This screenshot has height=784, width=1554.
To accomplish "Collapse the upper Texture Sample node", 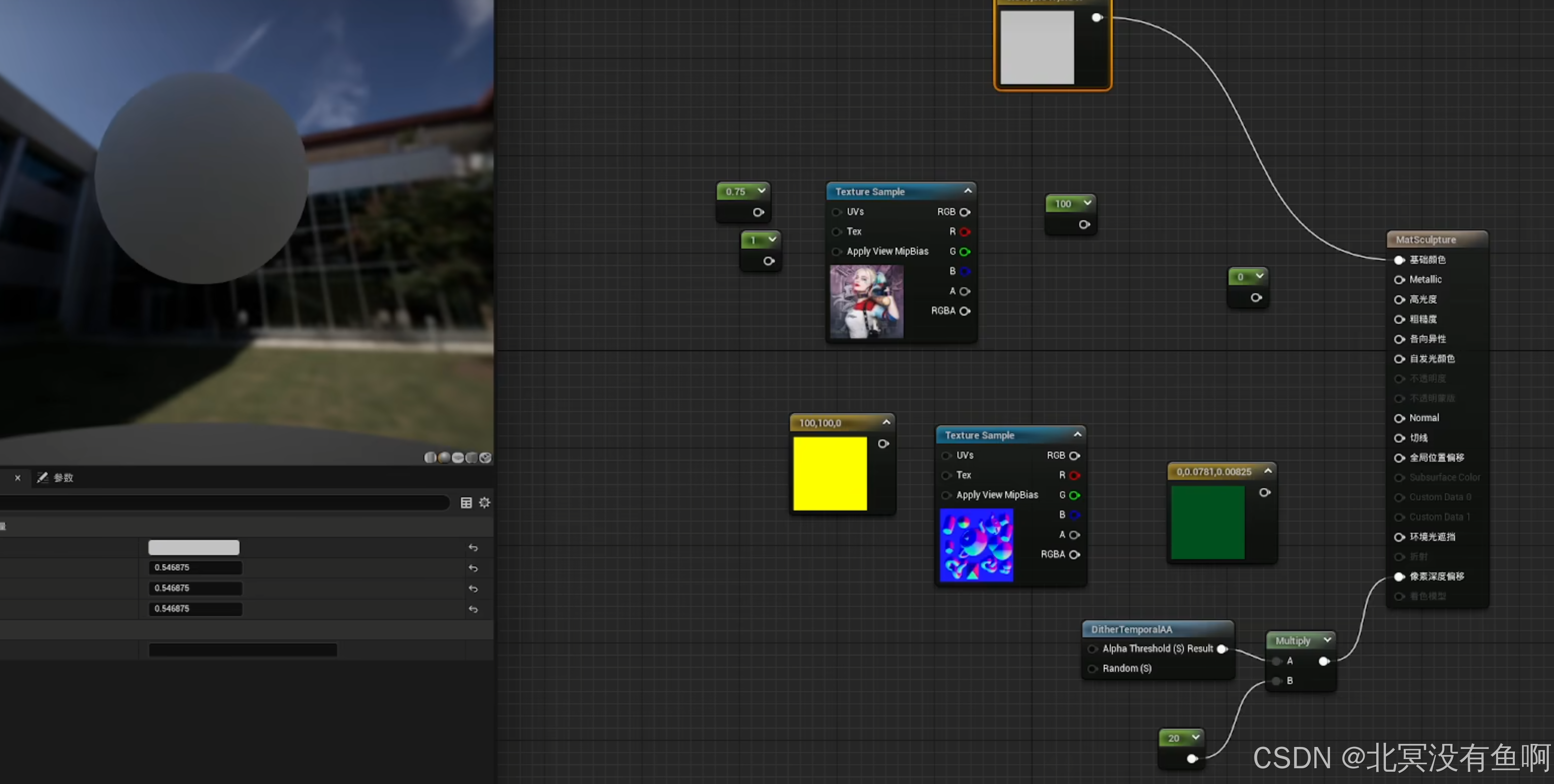I will (968, 191).
